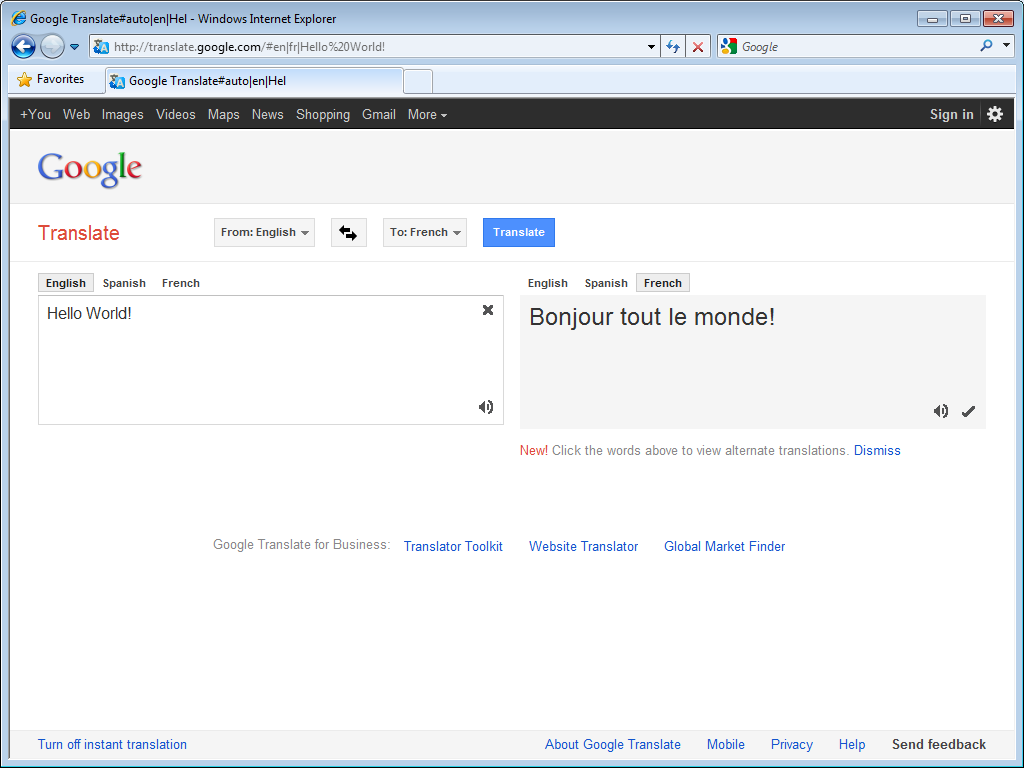The image size is (1024, 768).
Task: Select Spanish as source language
Action: tap(124, 283)
